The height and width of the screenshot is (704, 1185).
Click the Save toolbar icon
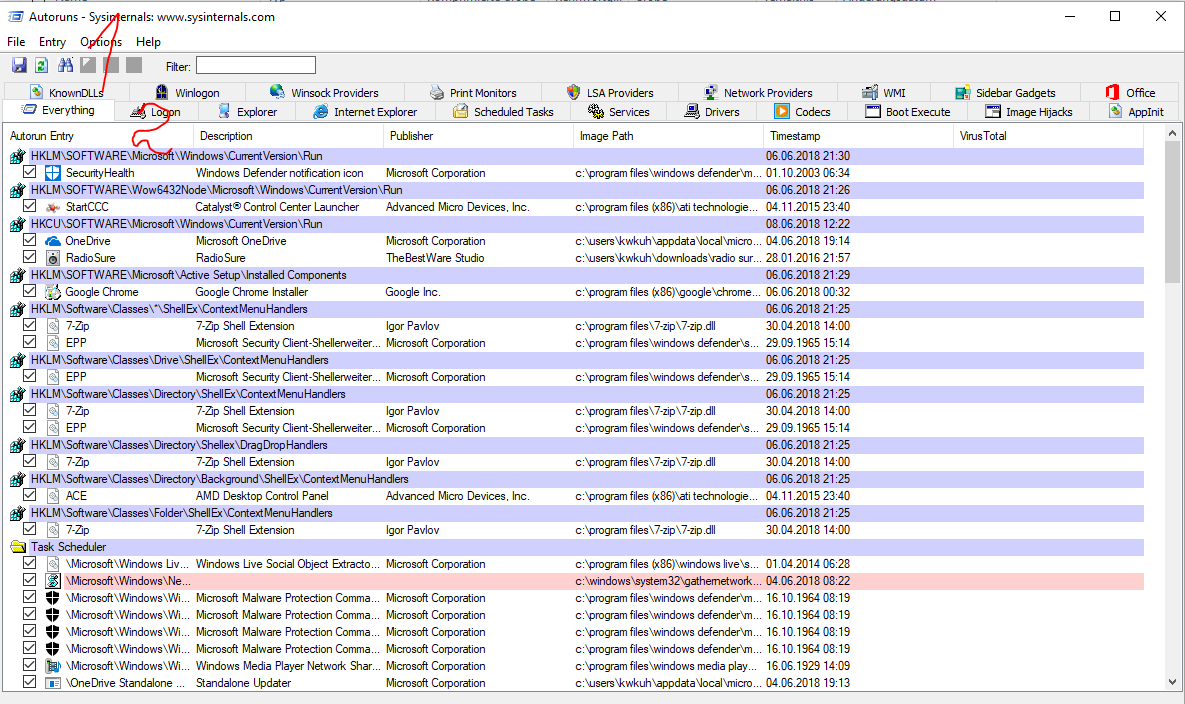pyautogui.click(x=19, y=66)
